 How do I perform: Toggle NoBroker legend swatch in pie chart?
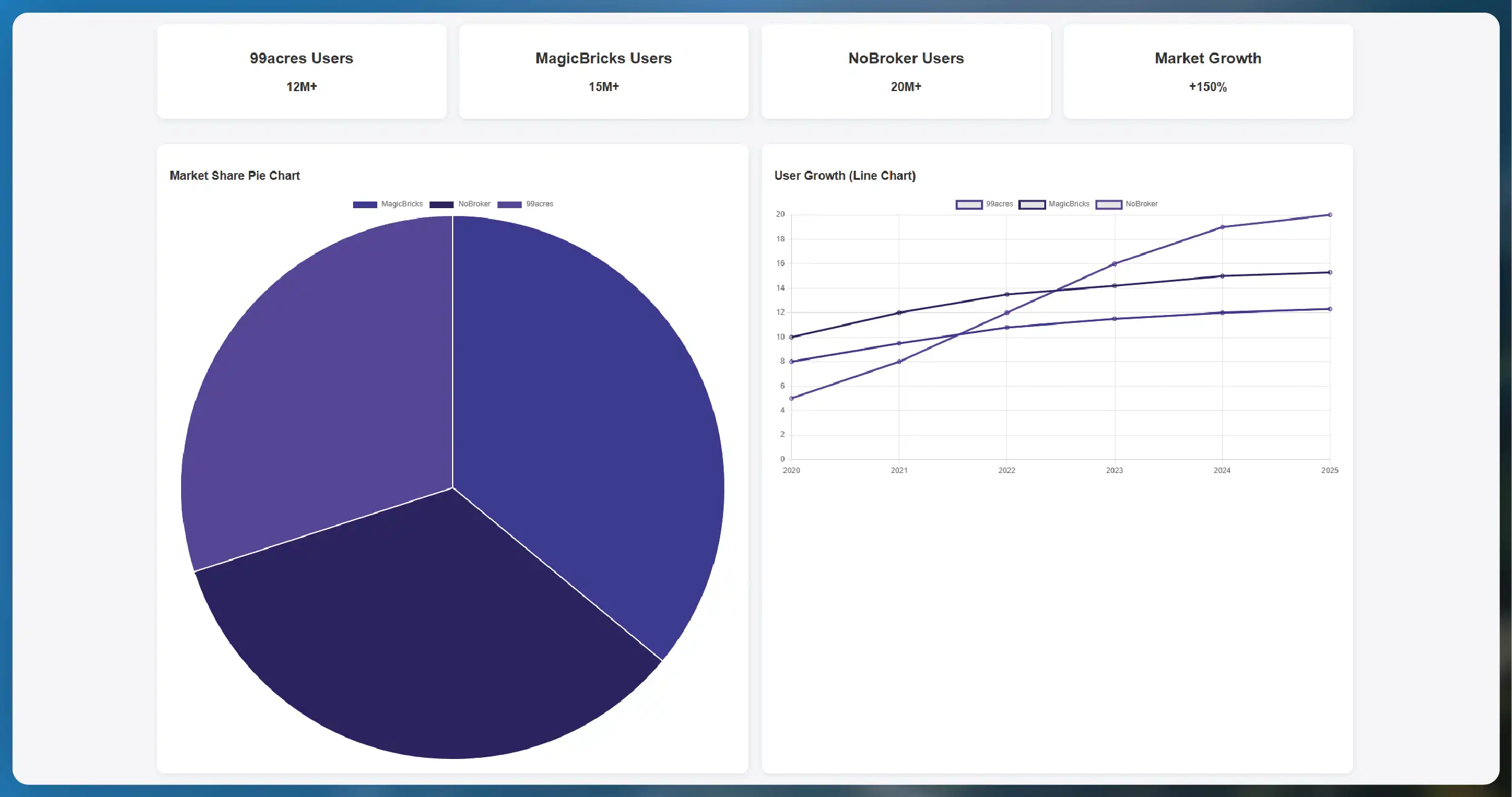441,205
